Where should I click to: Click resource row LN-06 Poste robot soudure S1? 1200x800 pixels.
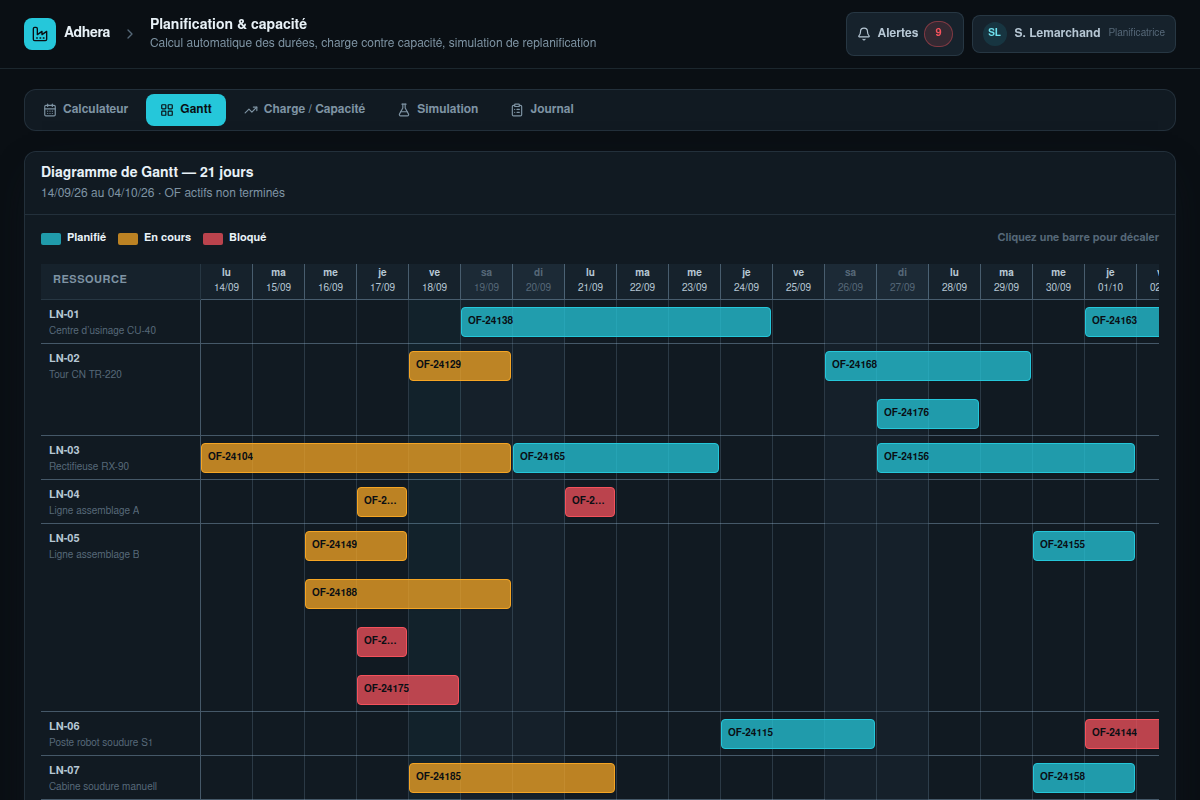coord(121,734)
